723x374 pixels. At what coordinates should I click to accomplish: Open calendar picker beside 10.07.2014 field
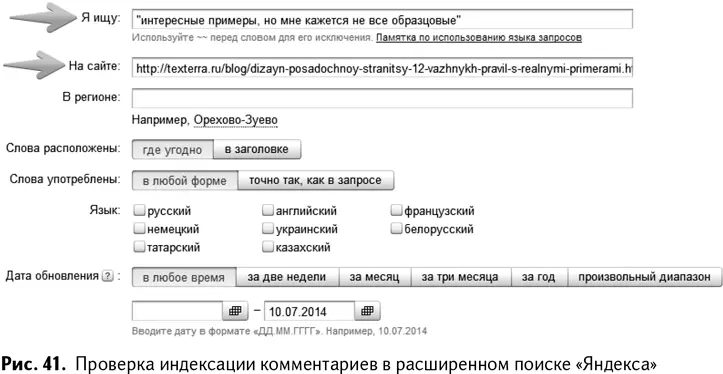click(367, 311)
